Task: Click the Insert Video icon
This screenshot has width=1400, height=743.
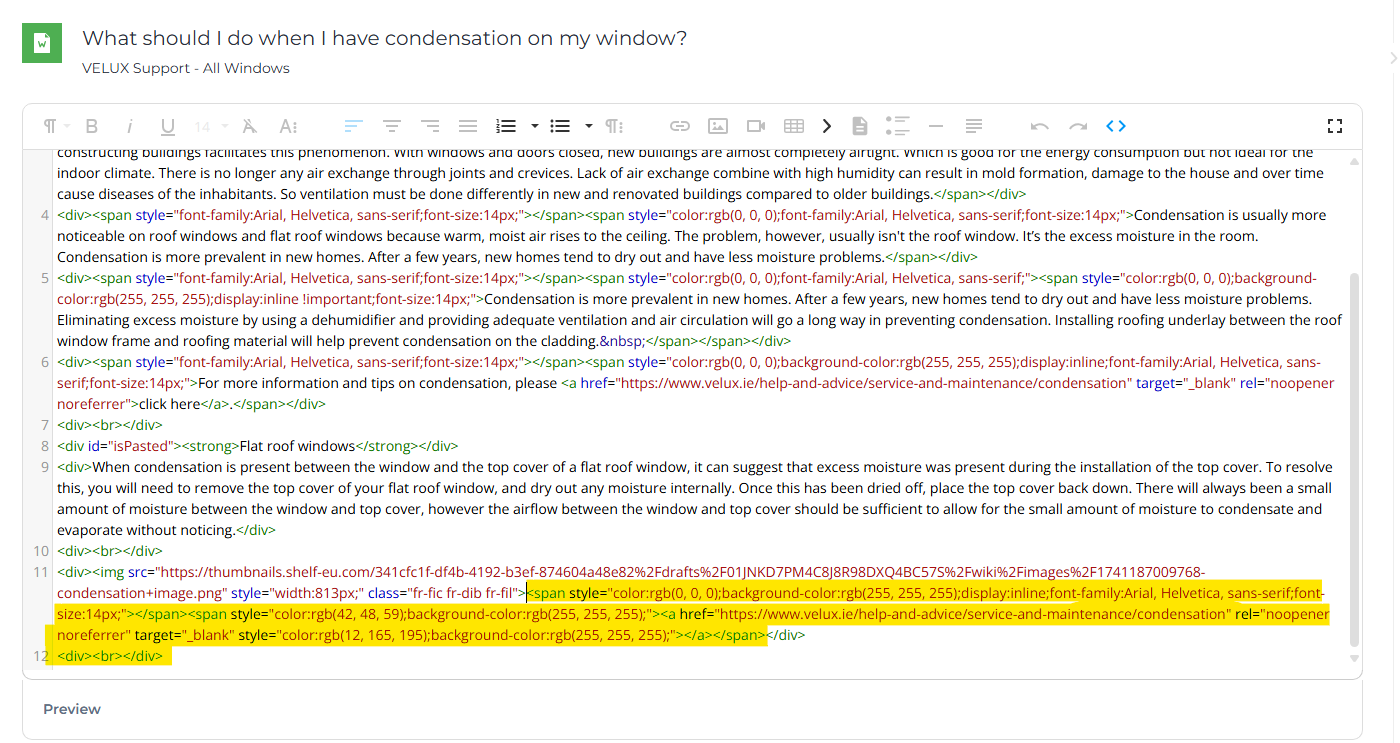Action: pos(756,126)
